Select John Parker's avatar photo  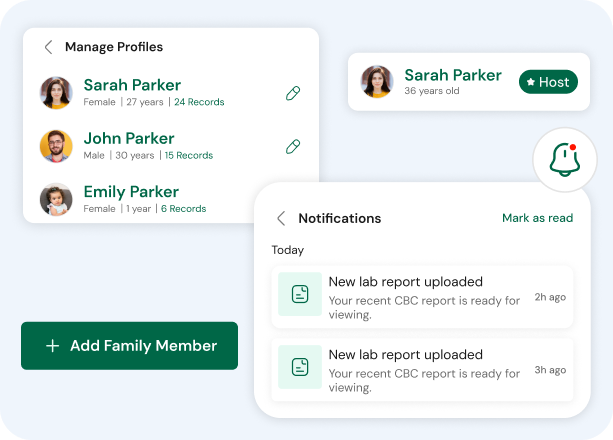(56, 146)
